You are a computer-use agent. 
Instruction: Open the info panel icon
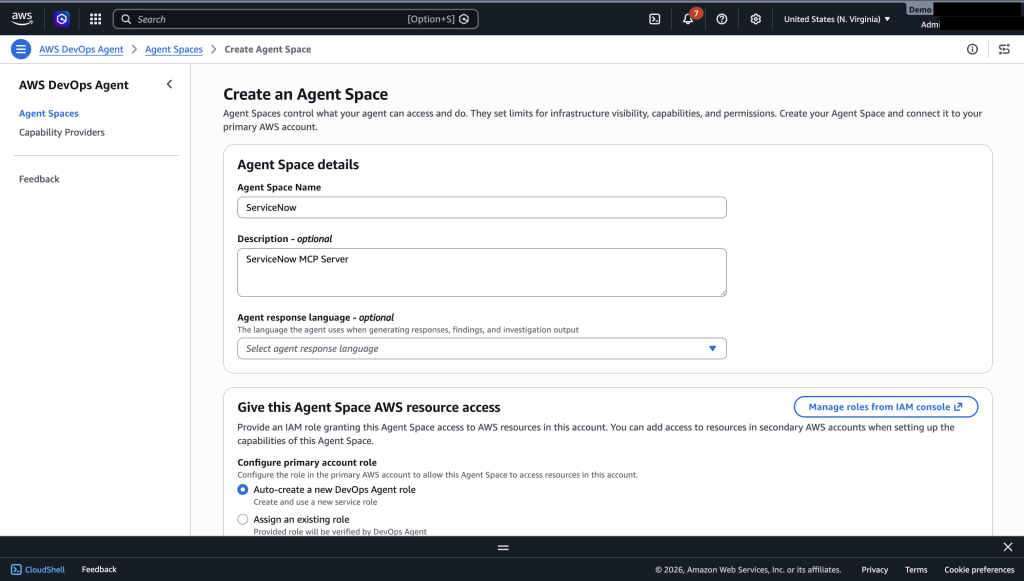pos(972,49)
